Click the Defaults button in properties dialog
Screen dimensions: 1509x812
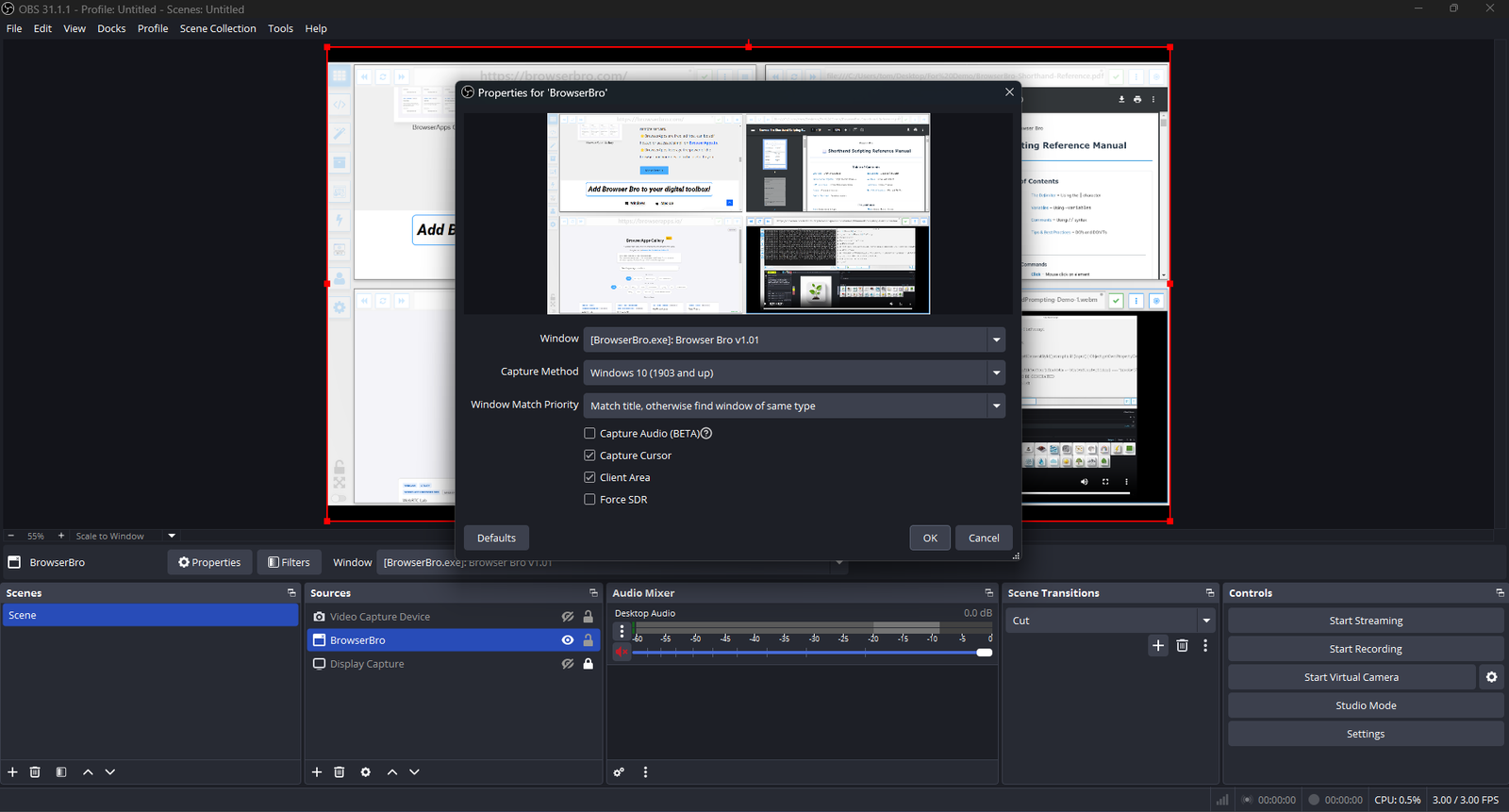click(x=496, y=538)
